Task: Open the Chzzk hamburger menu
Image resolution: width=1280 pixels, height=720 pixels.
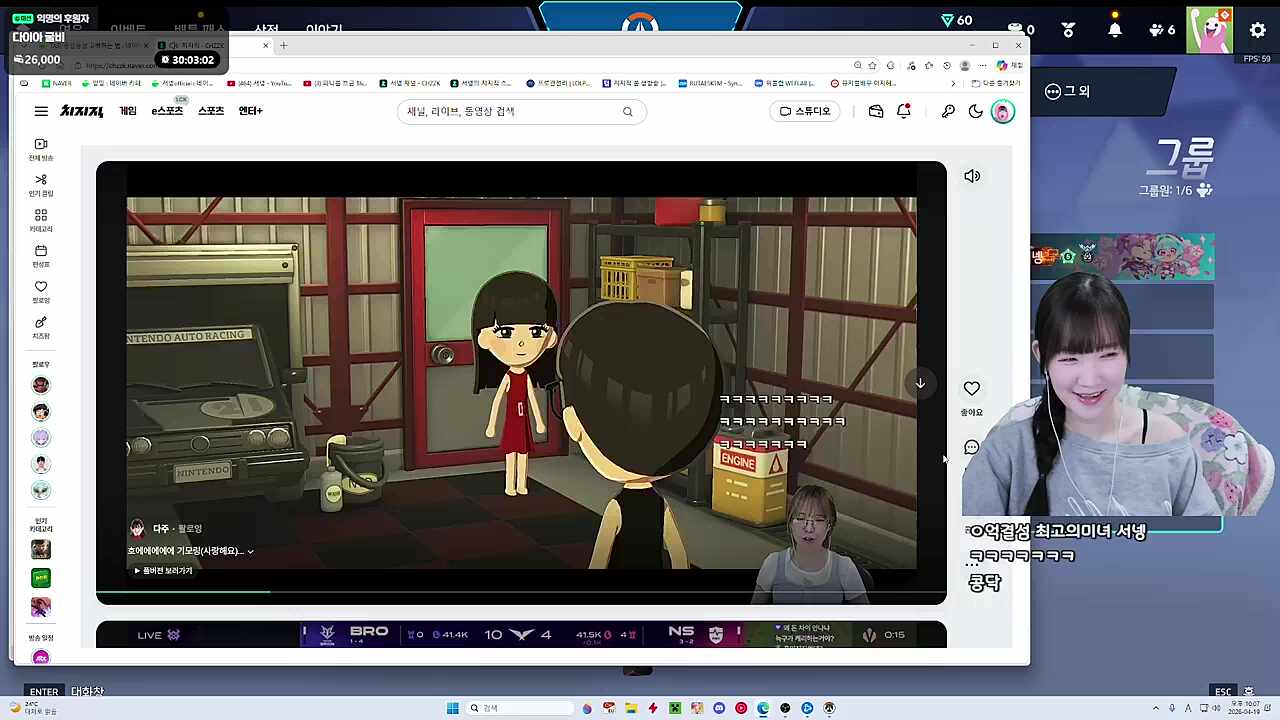Action: tap(41, 111)
